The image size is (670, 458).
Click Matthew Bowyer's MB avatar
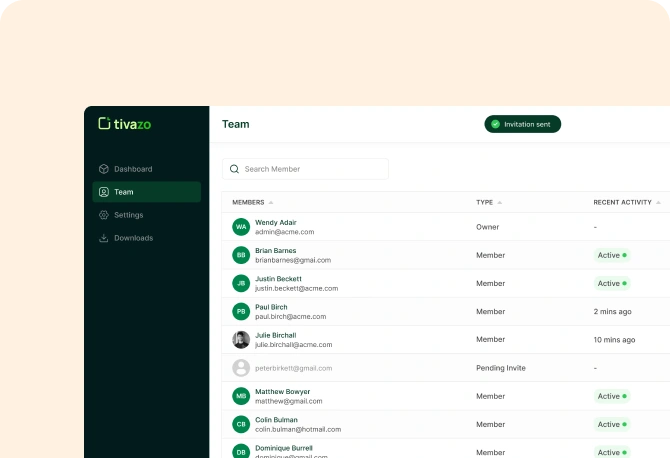(x=241, y=396)
